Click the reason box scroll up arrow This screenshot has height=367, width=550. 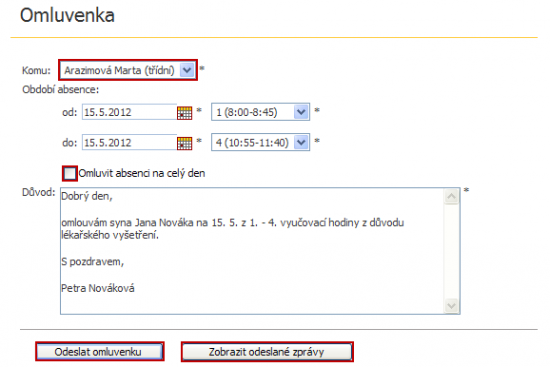click(451, 196)
